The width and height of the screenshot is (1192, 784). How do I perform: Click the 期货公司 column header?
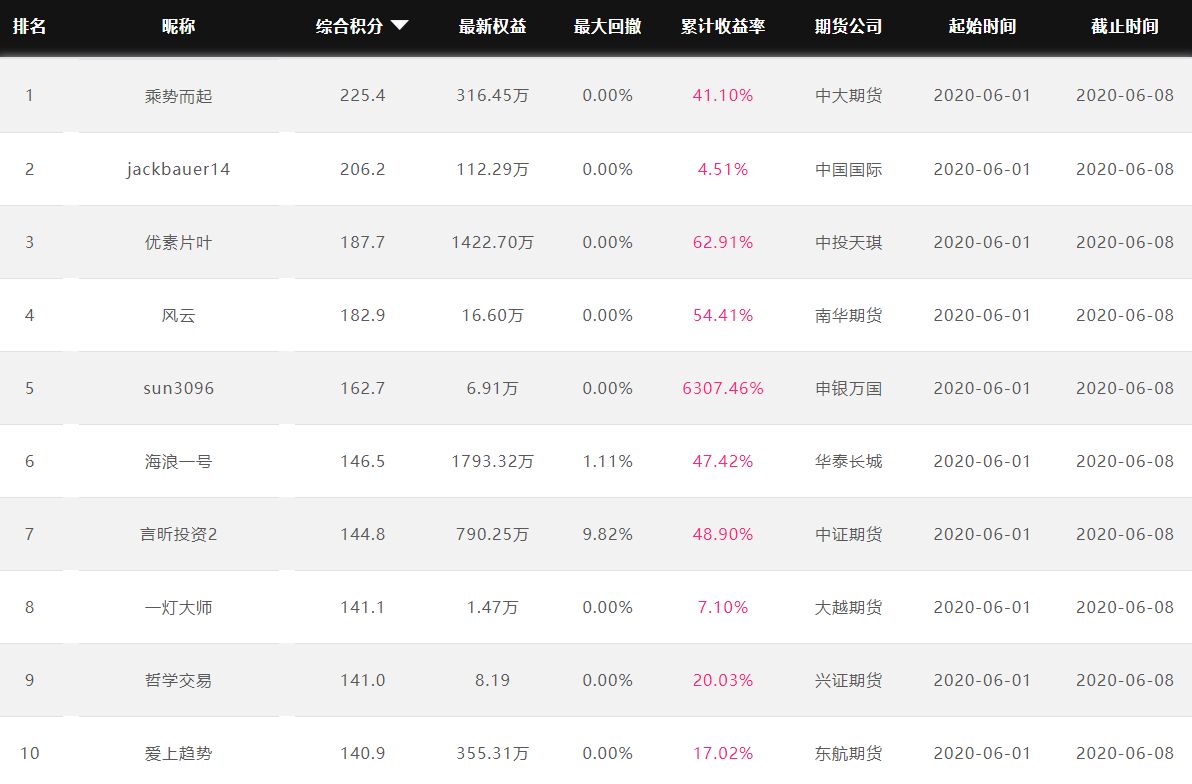click(x=848, y=27)
